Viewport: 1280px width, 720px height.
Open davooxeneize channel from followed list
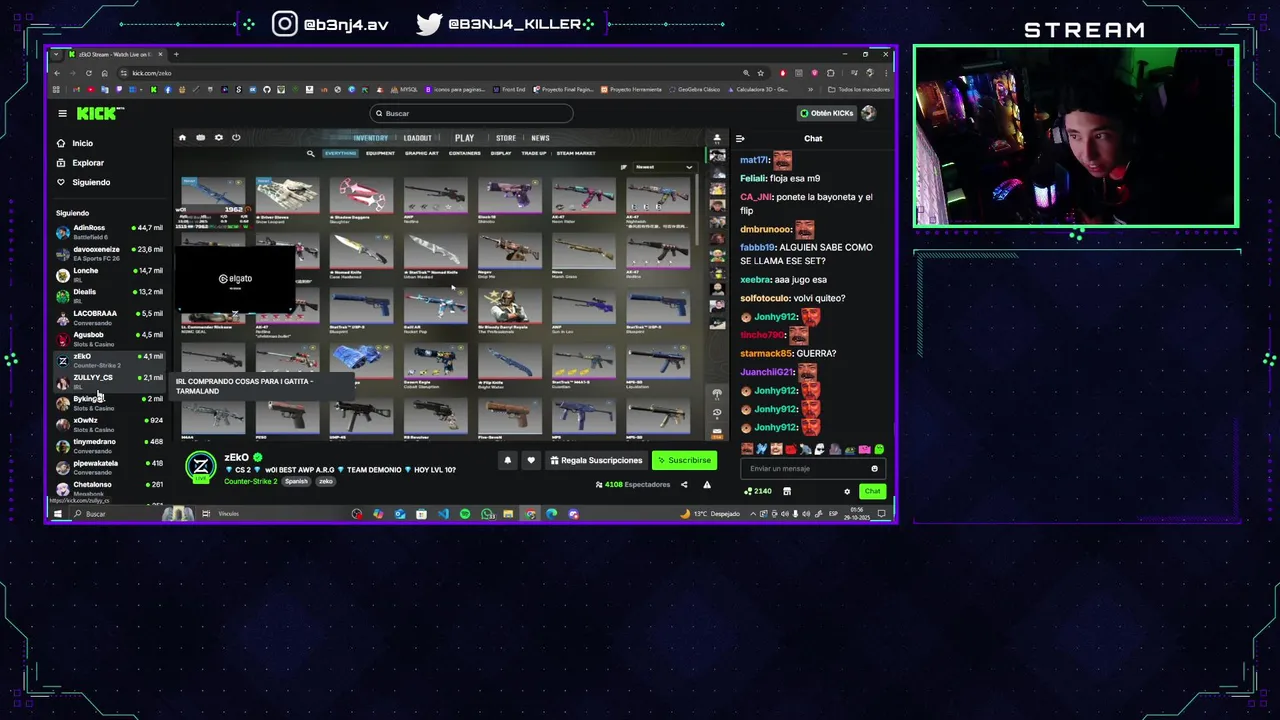click(109, 253)
